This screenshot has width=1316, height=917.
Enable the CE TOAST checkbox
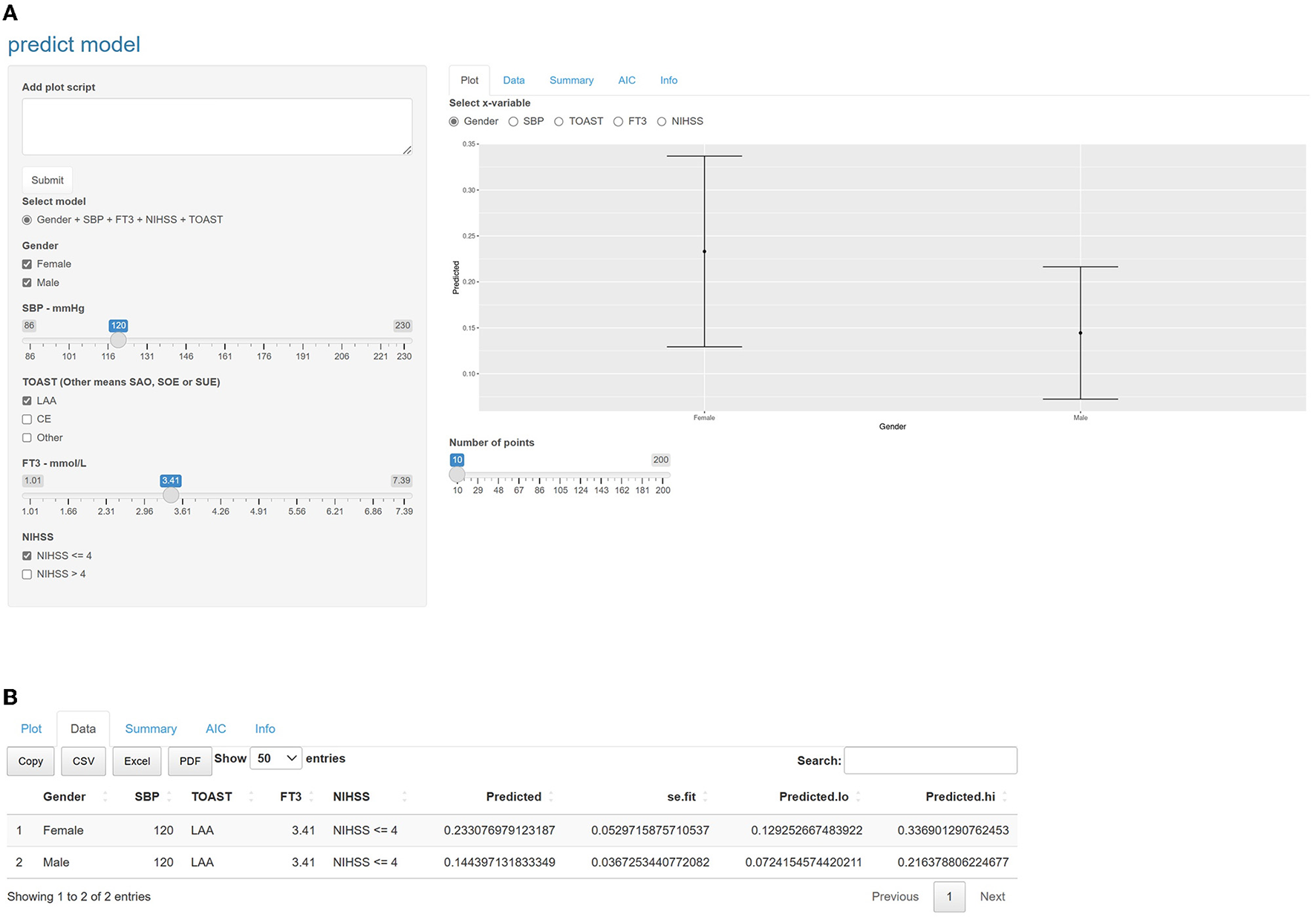click(27, 420)
